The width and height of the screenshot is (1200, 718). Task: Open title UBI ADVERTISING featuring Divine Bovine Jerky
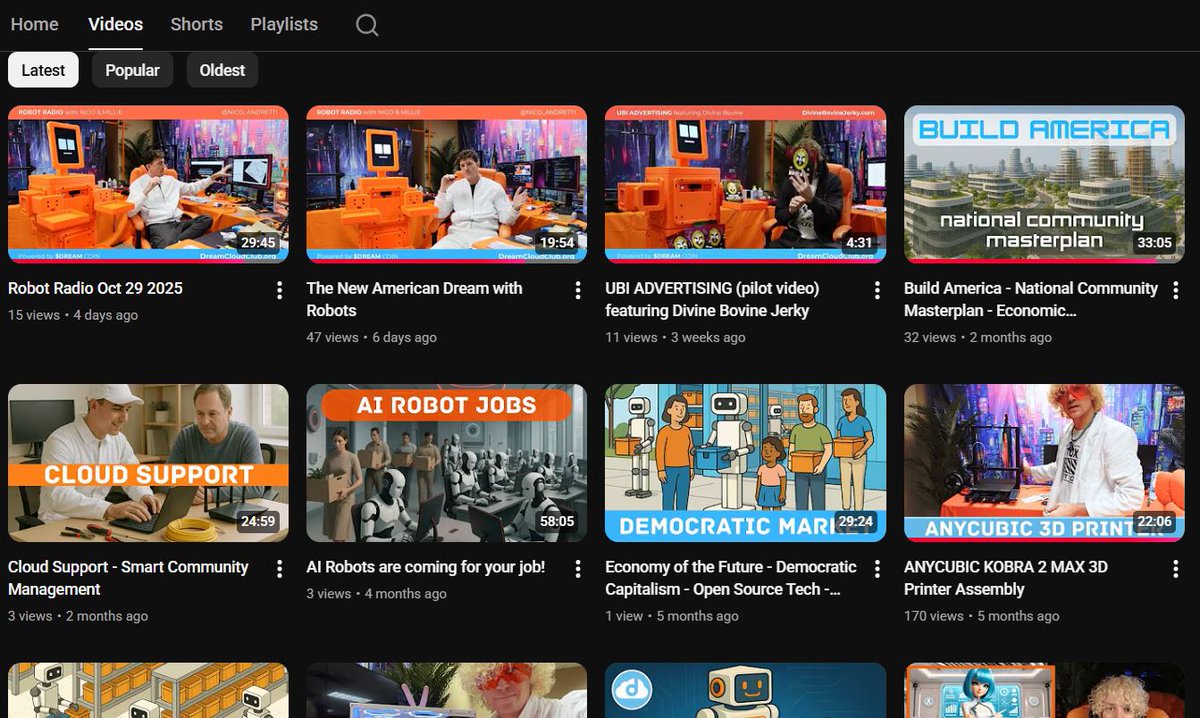(712, 299)
